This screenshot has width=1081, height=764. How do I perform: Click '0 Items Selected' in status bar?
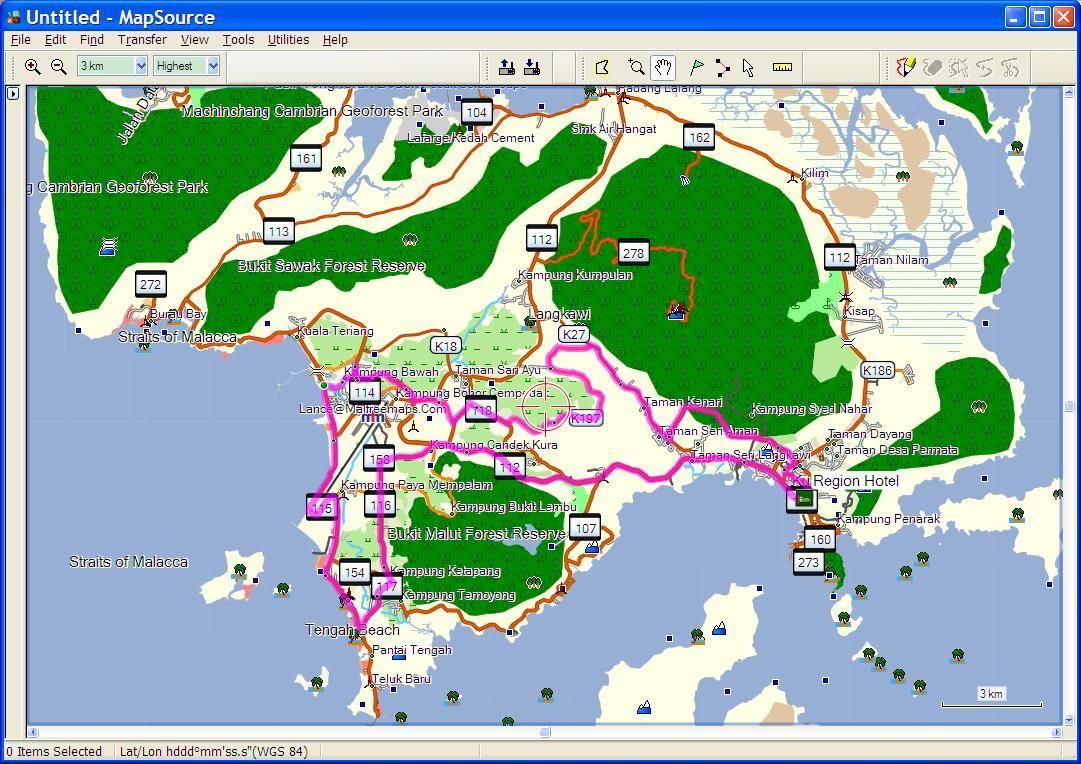tap(54, 752)
